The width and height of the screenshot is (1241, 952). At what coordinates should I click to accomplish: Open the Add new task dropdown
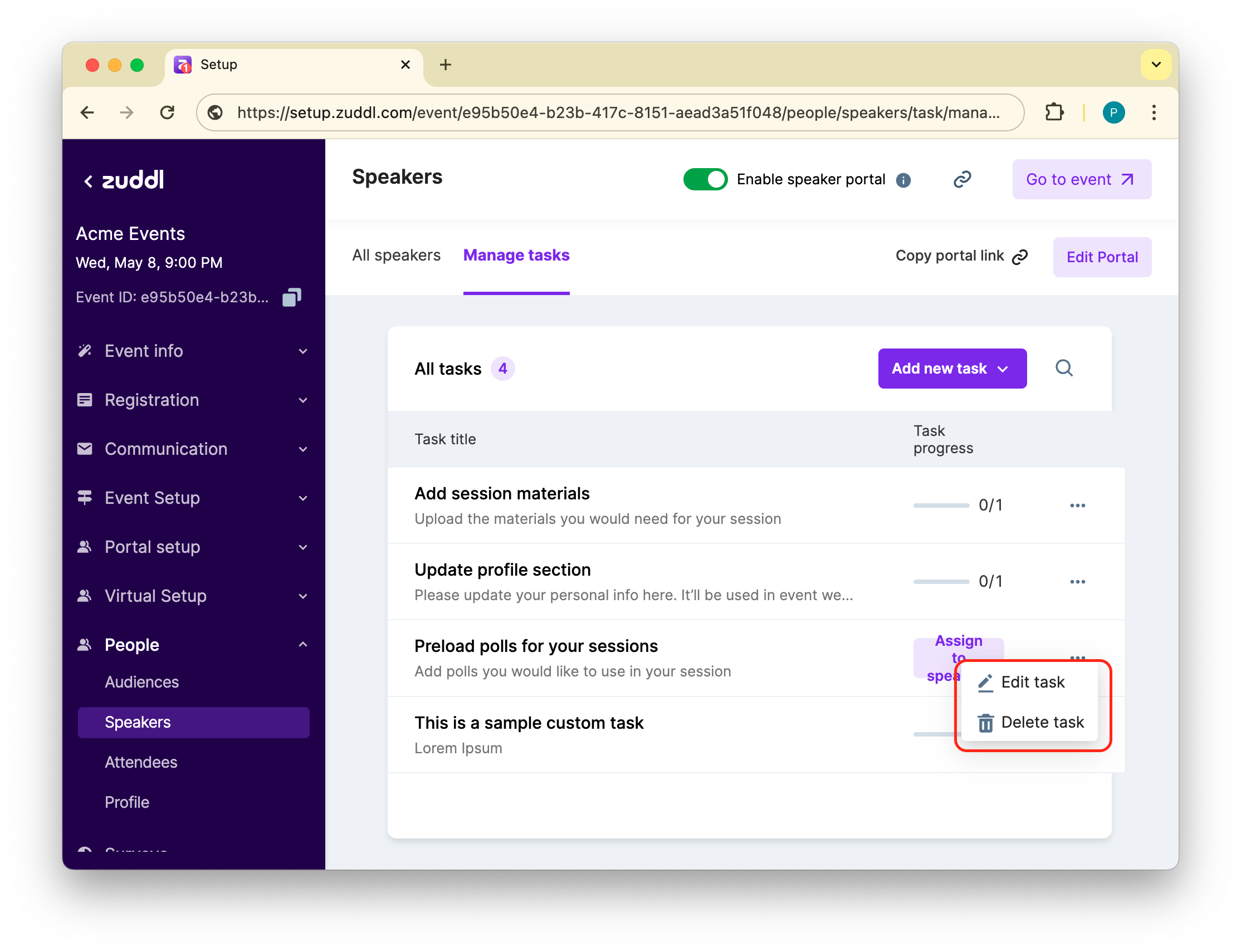[952, 369]
